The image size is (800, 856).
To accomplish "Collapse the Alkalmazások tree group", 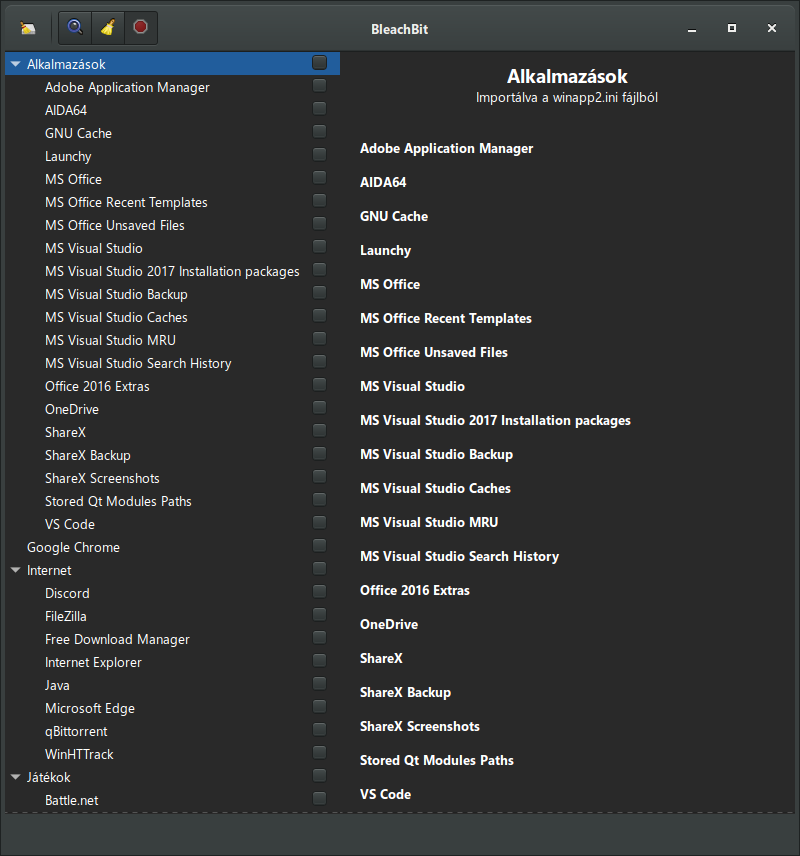I will tap(15, 64).
